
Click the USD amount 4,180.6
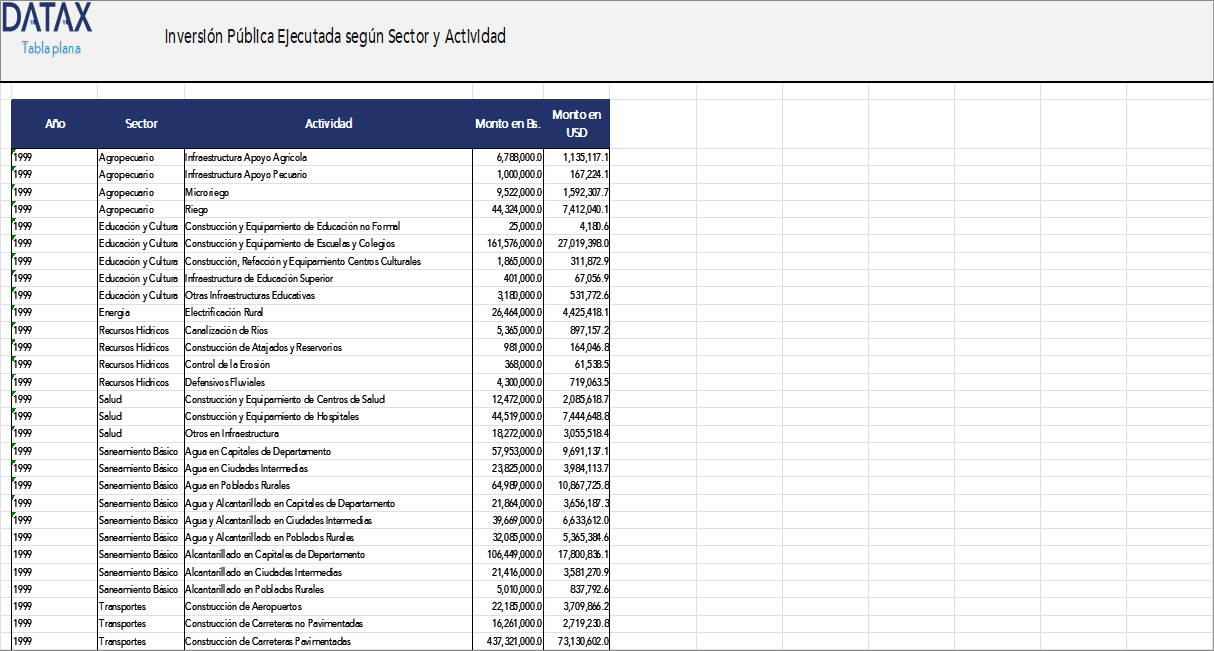577,226
